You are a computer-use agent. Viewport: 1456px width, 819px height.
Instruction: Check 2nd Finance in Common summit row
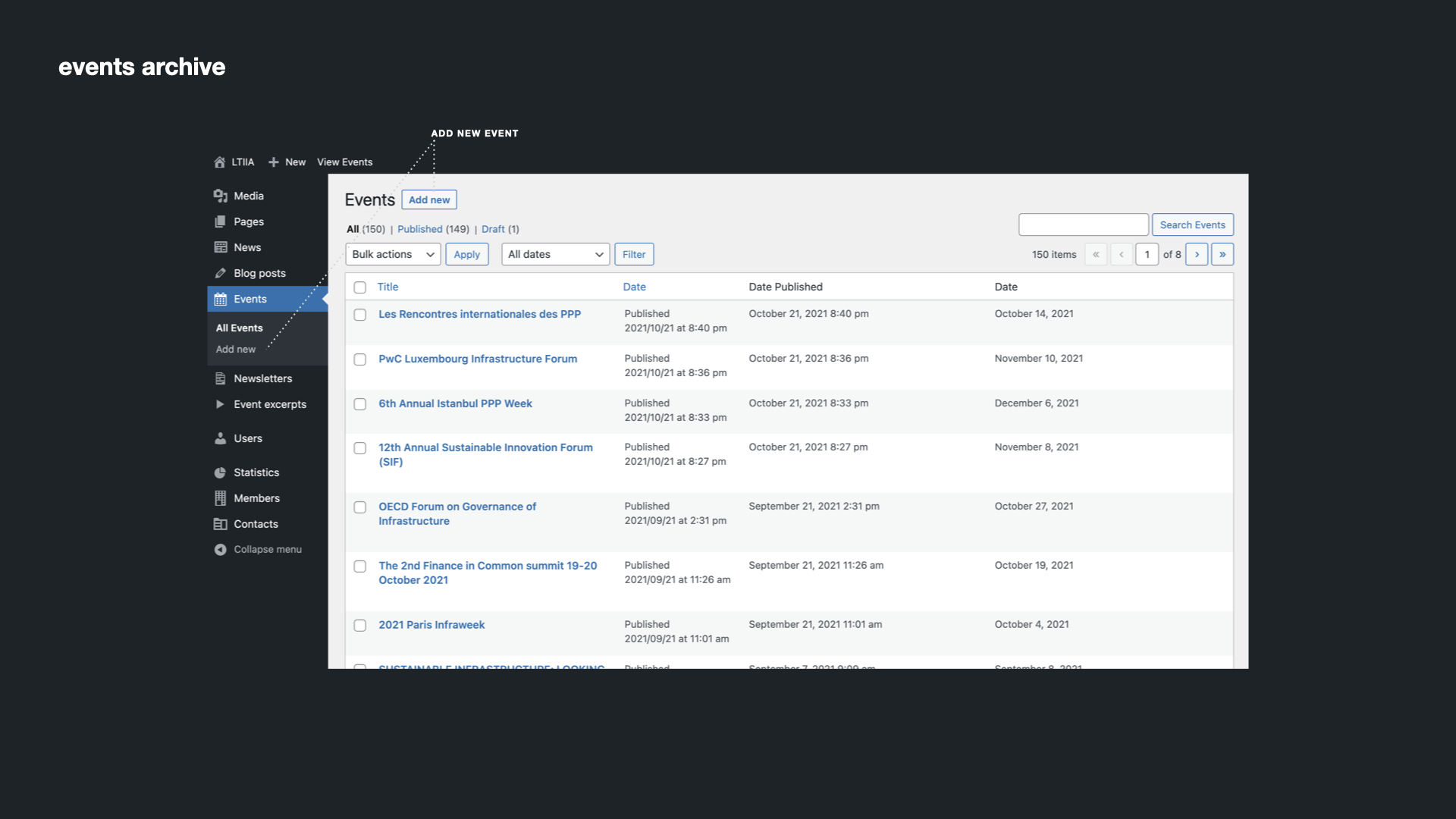coord(360,566)
